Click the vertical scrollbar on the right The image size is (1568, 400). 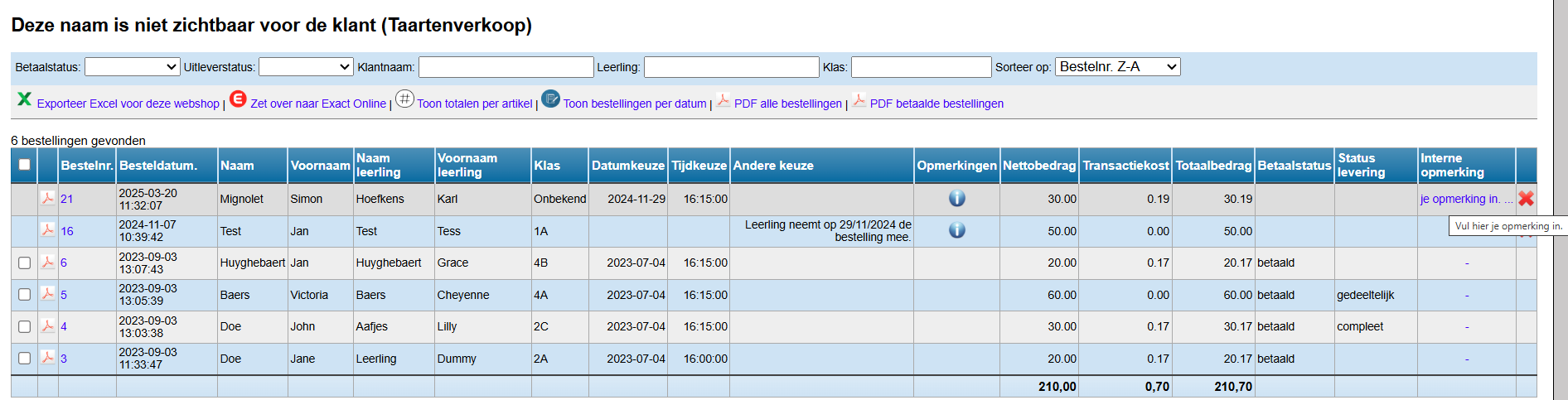coord(1561,200)
